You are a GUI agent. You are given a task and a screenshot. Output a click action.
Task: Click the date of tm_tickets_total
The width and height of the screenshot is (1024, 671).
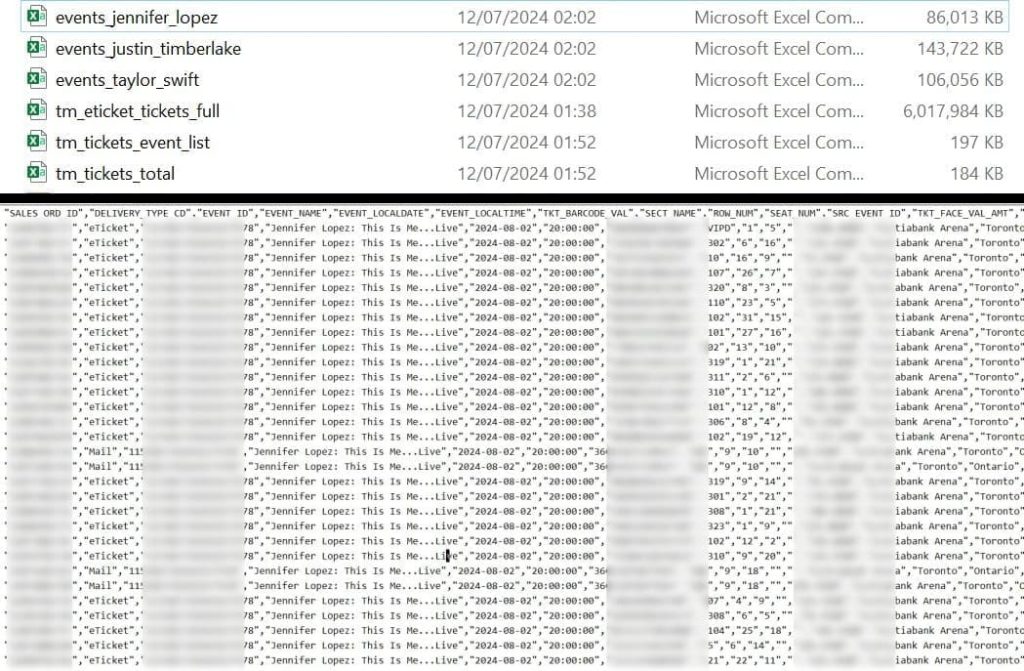click(x=526, y=174)
